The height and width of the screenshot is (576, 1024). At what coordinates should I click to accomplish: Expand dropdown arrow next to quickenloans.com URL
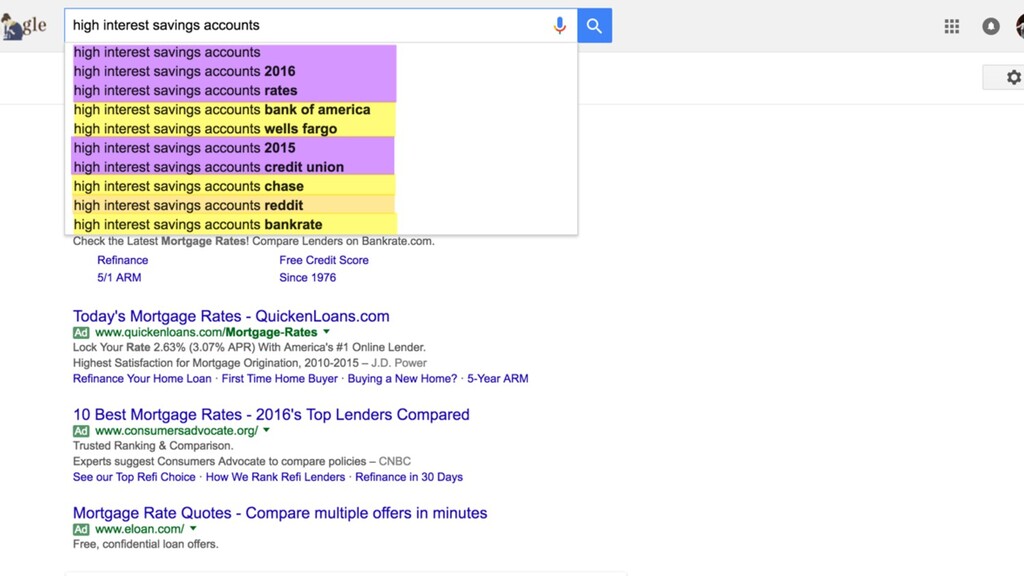click(x=327, y=332)
